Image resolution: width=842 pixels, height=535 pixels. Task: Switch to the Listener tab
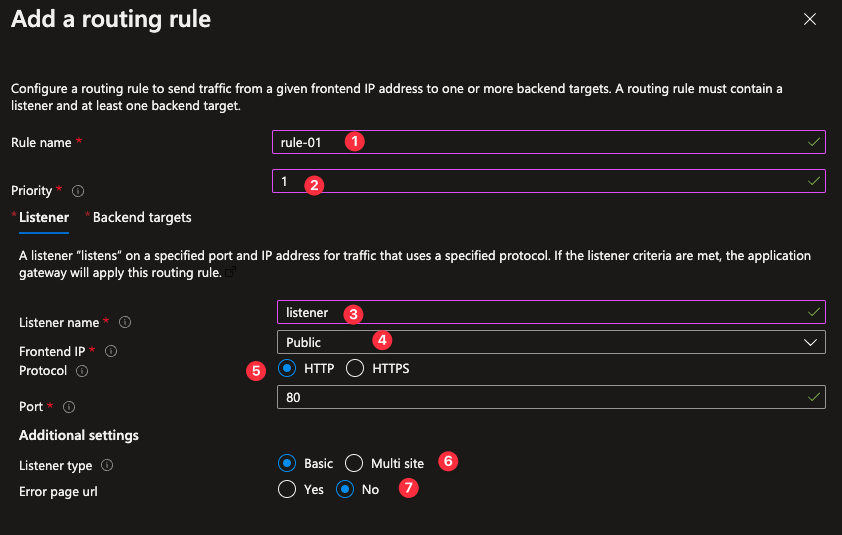[x=43, y=217]
